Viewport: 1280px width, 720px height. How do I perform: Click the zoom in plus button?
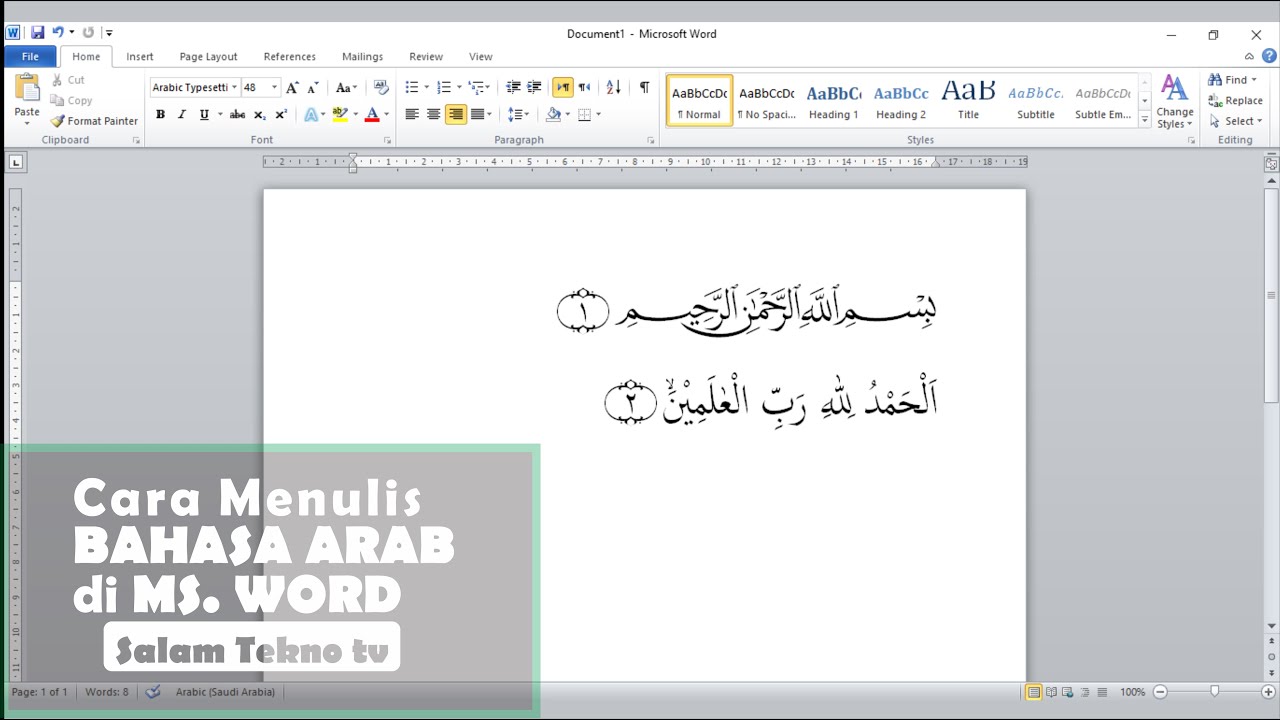click(1269, 692)
